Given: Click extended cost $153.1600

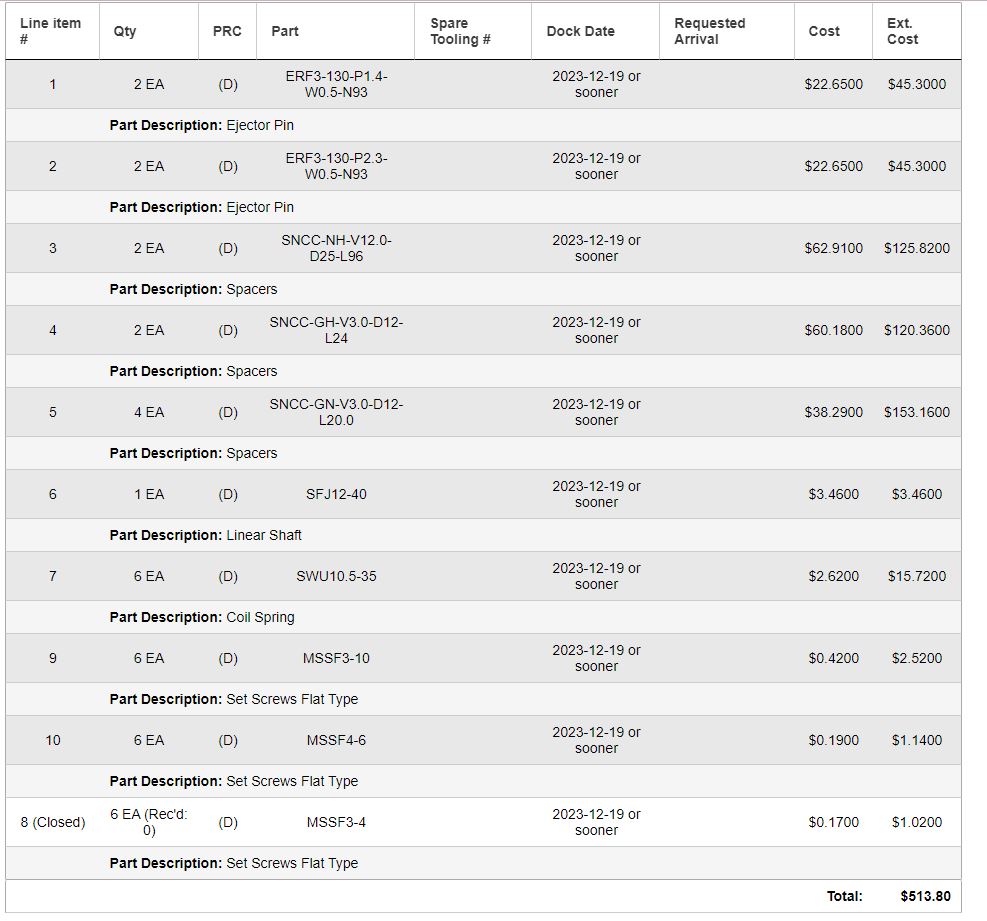Looking at the screenshot, I should click(916, 412).
